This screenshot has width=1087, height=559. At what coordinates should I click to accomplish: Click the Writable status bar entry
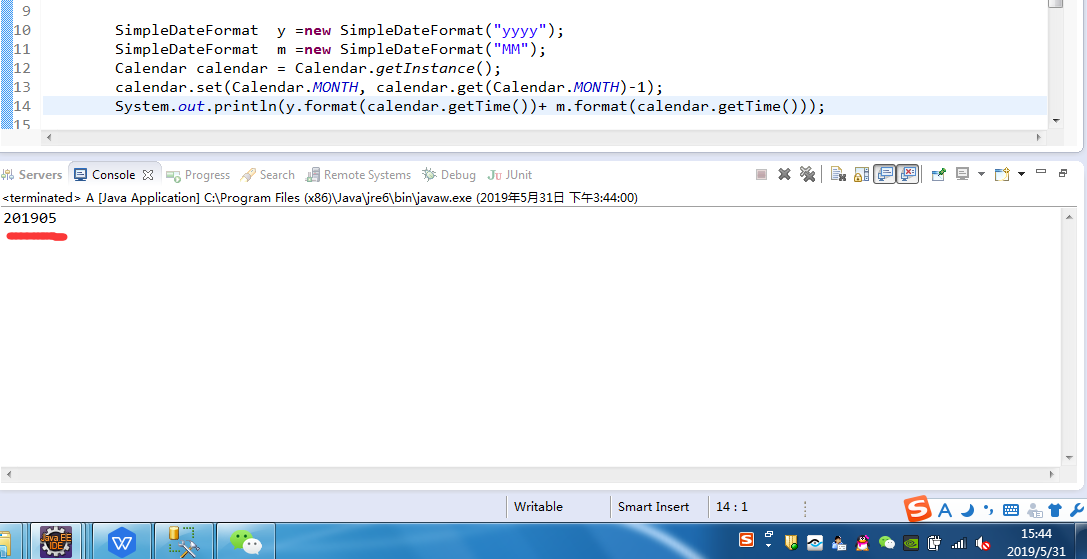538,506
